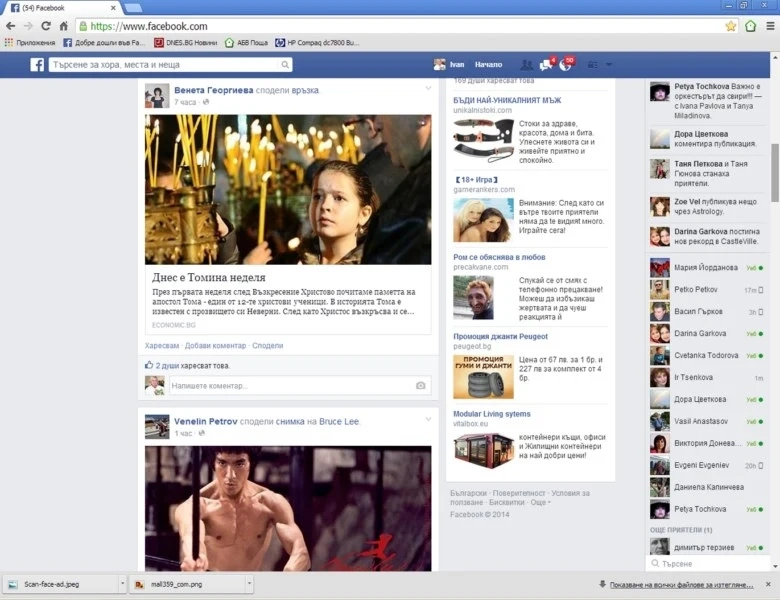Open post options chevron for Венета Георгиева
The image size is (780, 600).
point(428,89)
